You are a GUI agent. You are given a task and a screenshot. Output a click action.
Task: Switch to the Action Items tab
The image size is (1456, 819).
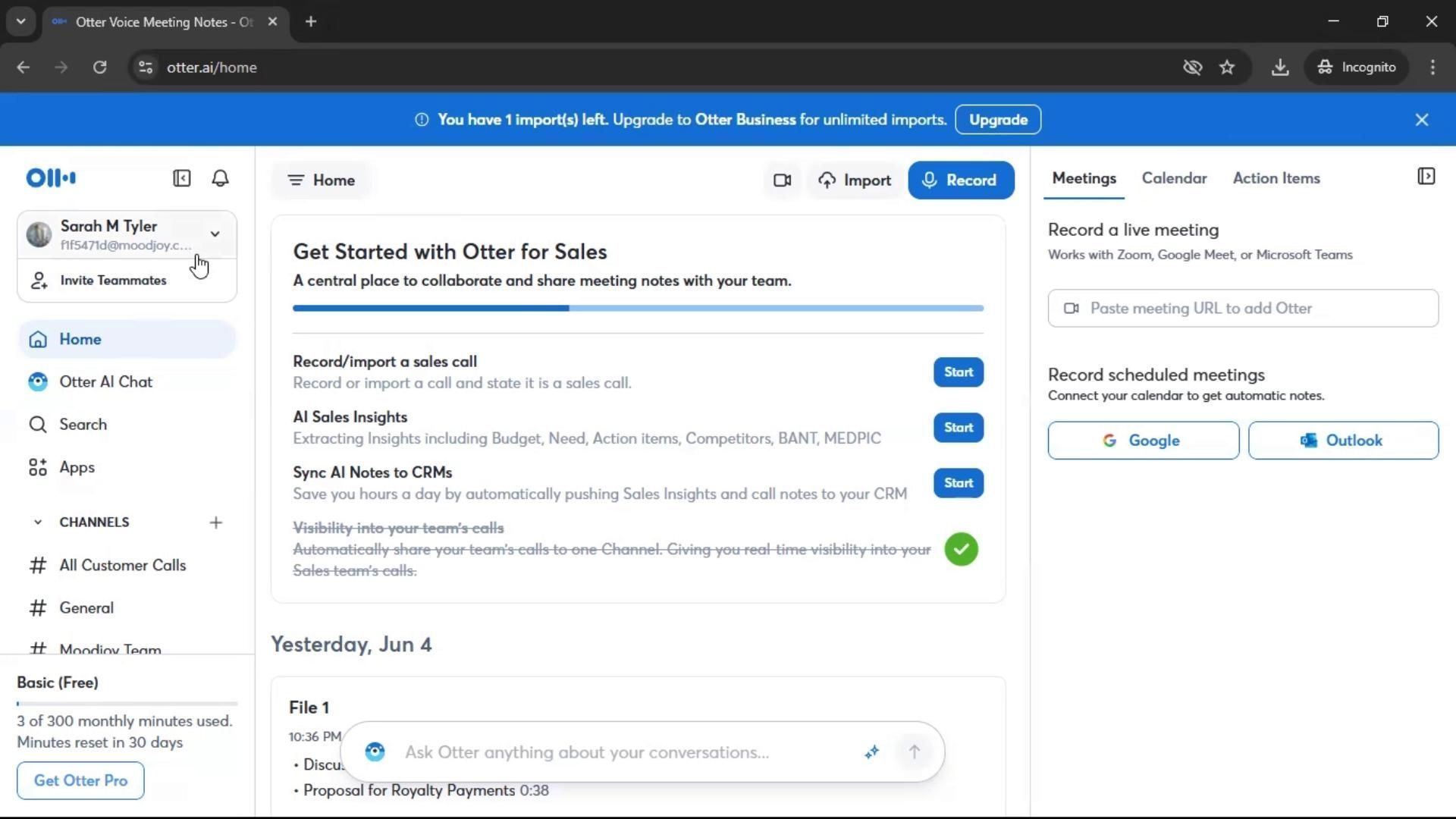1276,178
